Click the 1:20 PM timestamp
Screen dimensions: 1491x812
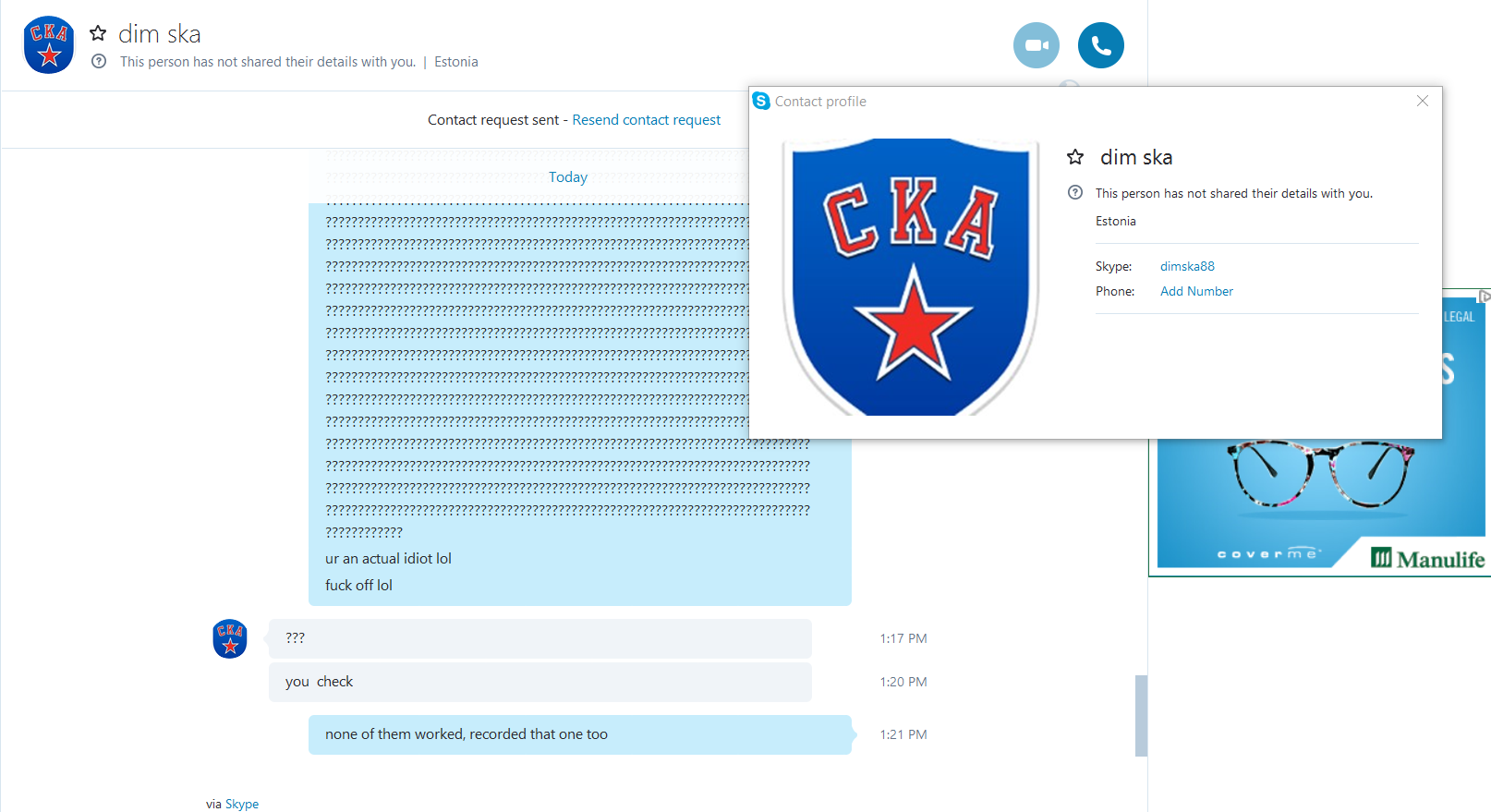pyautogui.click(x=903, y=682)
